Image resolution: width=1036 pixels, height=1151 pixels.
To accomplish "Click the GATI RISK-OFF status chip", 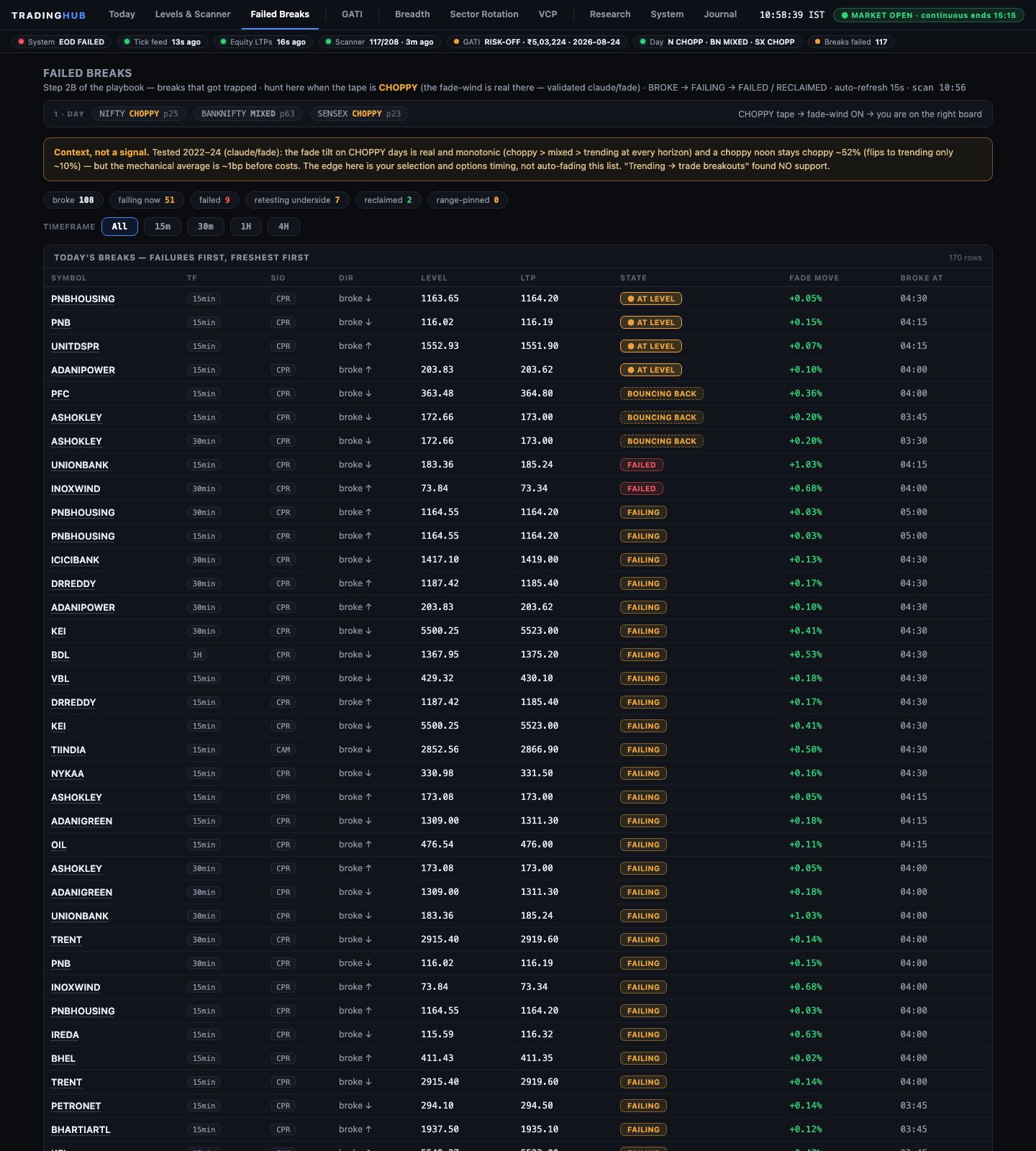I will click(x=537, y=42).
